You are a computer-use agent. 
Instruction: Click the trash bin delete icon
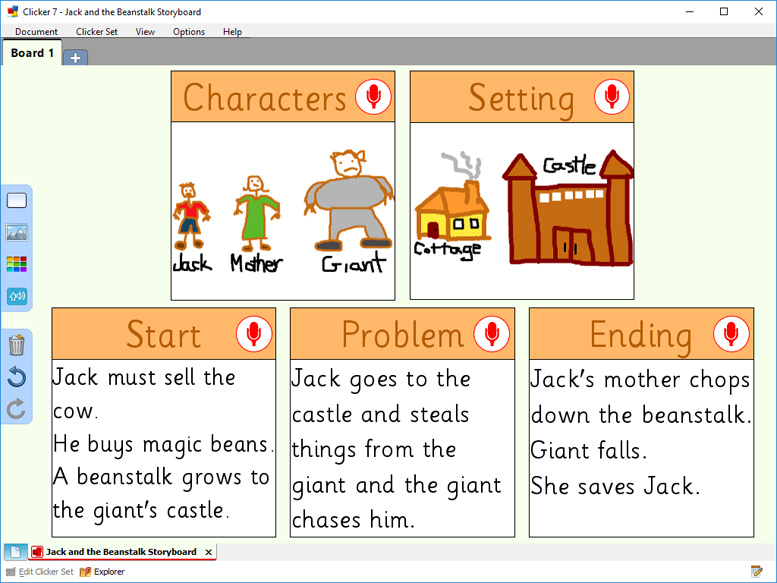click(x=17, y=346)
